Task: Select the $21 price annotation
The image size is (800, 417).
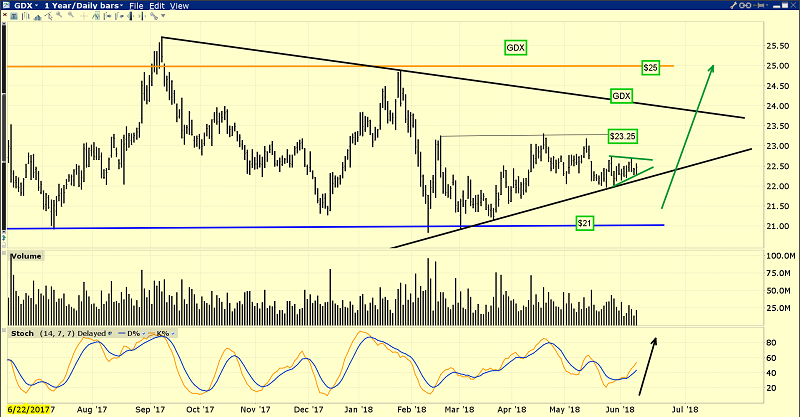Action: pyautogui.click(x=585, y=223)
